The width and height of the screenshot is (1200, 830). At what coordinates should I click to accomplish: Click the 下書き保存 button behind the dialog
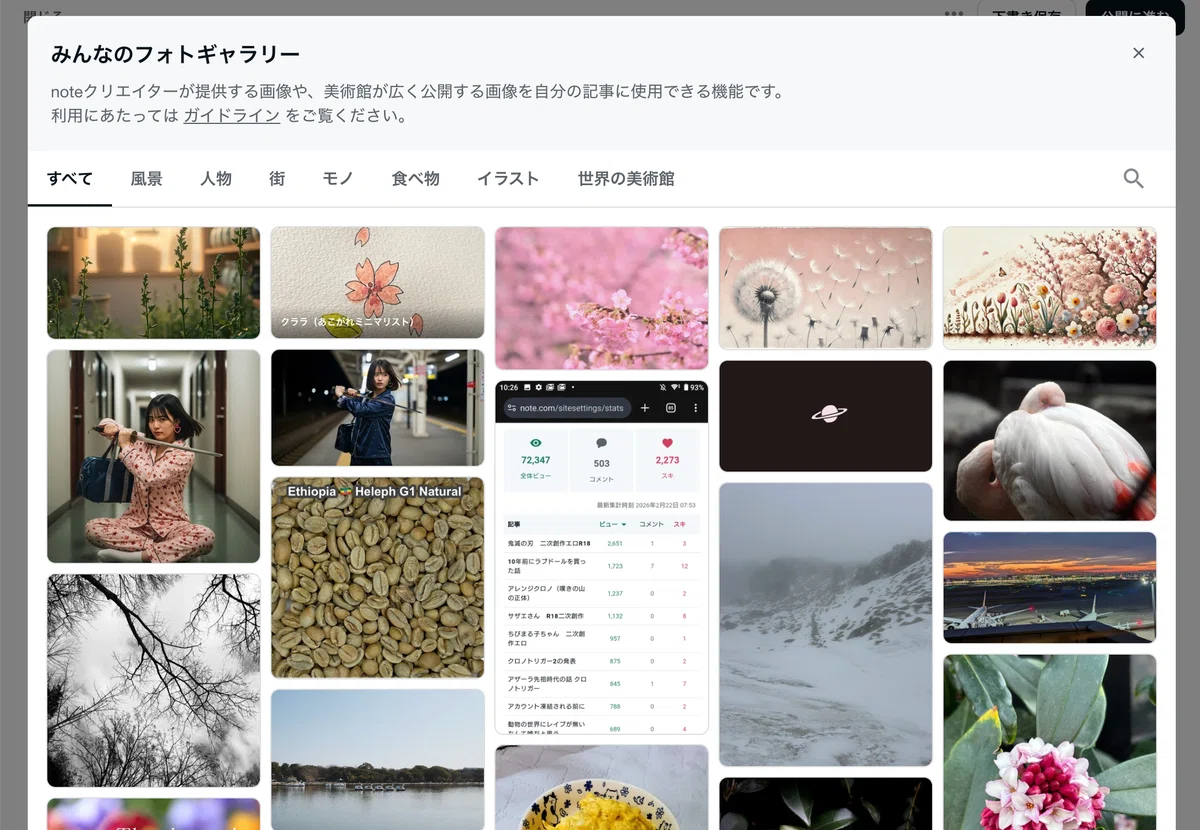click(x=1026, y=11)
